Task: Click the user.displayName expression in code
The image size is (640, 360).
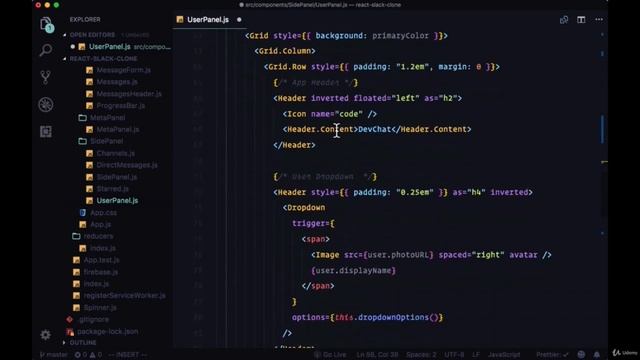Action: (353, 271)
